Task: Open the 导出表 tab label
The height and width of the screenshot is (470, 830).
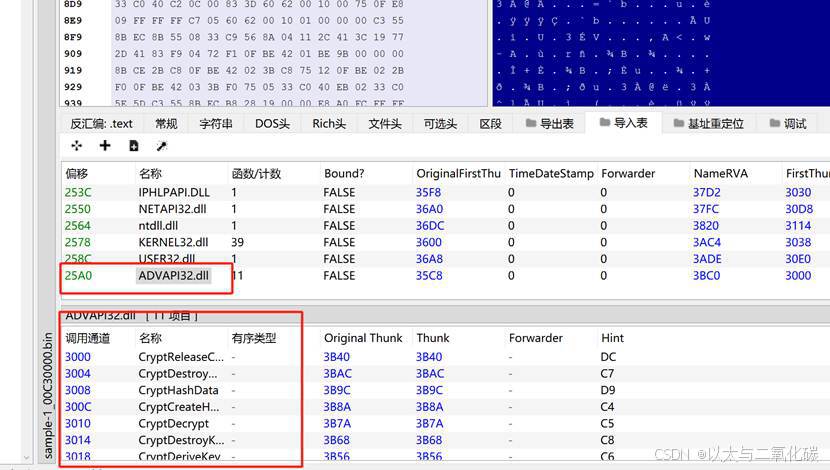Action: point(557,123)
